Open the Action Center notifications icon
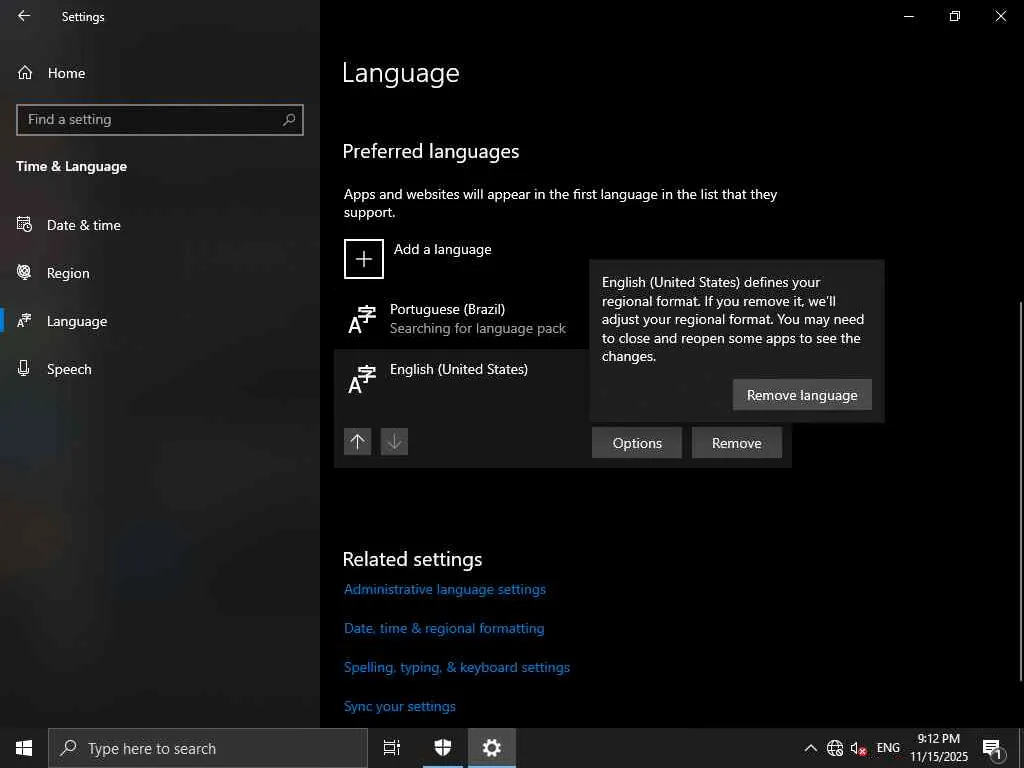Image resolution: width=1024 pixels, height=768 pixels. pos(992,748)
